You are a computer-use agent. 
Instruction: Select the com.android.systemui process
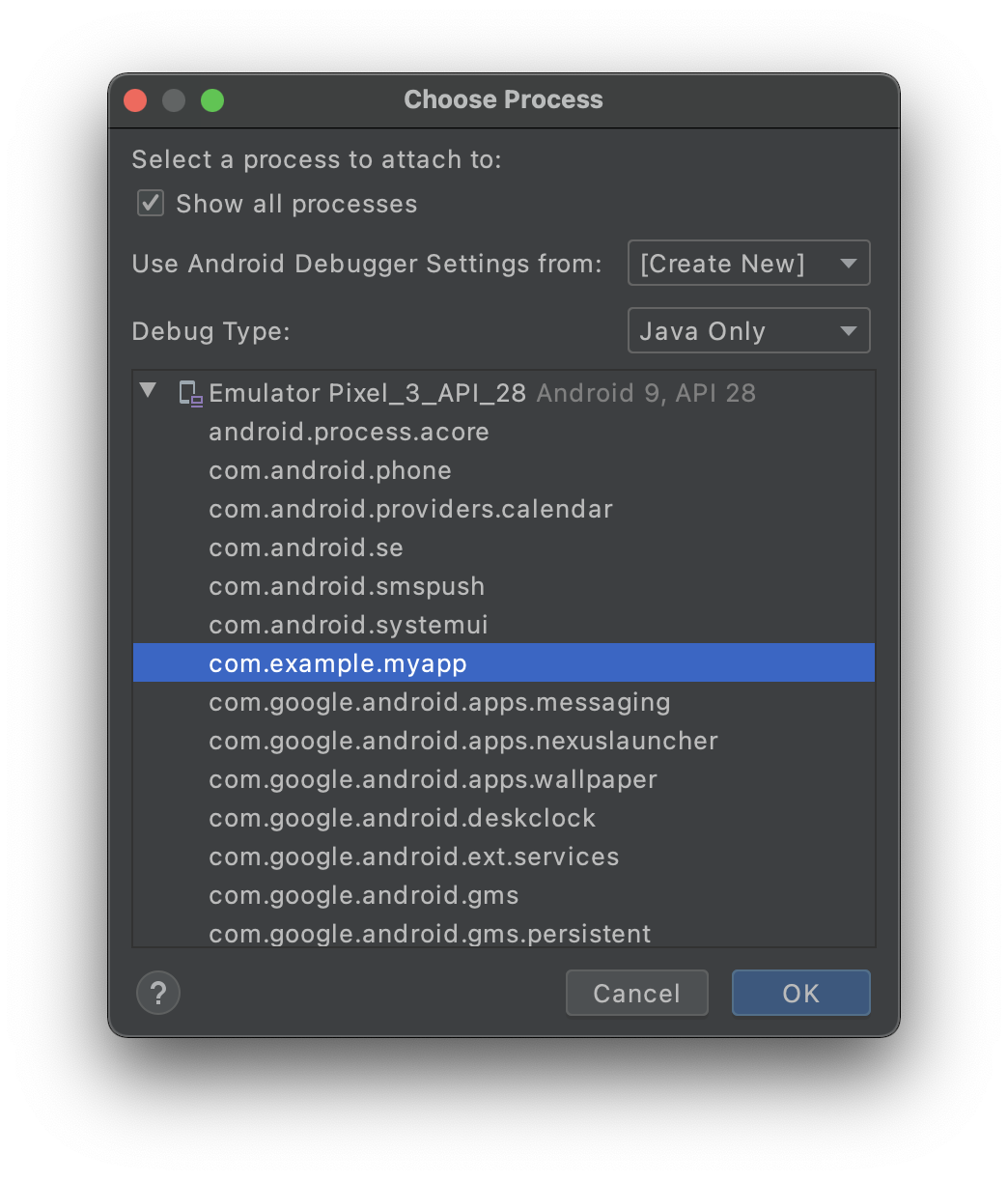504,625
